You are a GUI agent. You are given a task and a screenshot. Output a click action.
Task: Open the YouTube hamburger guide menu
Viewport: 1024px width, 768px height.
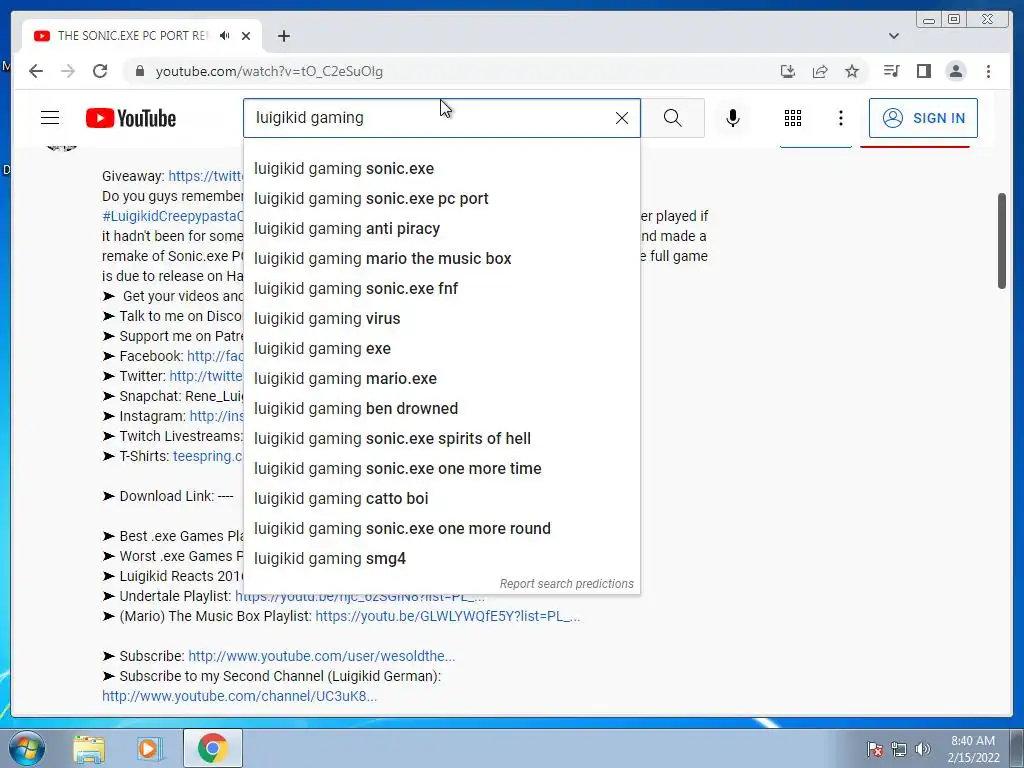tap(50, 118)
